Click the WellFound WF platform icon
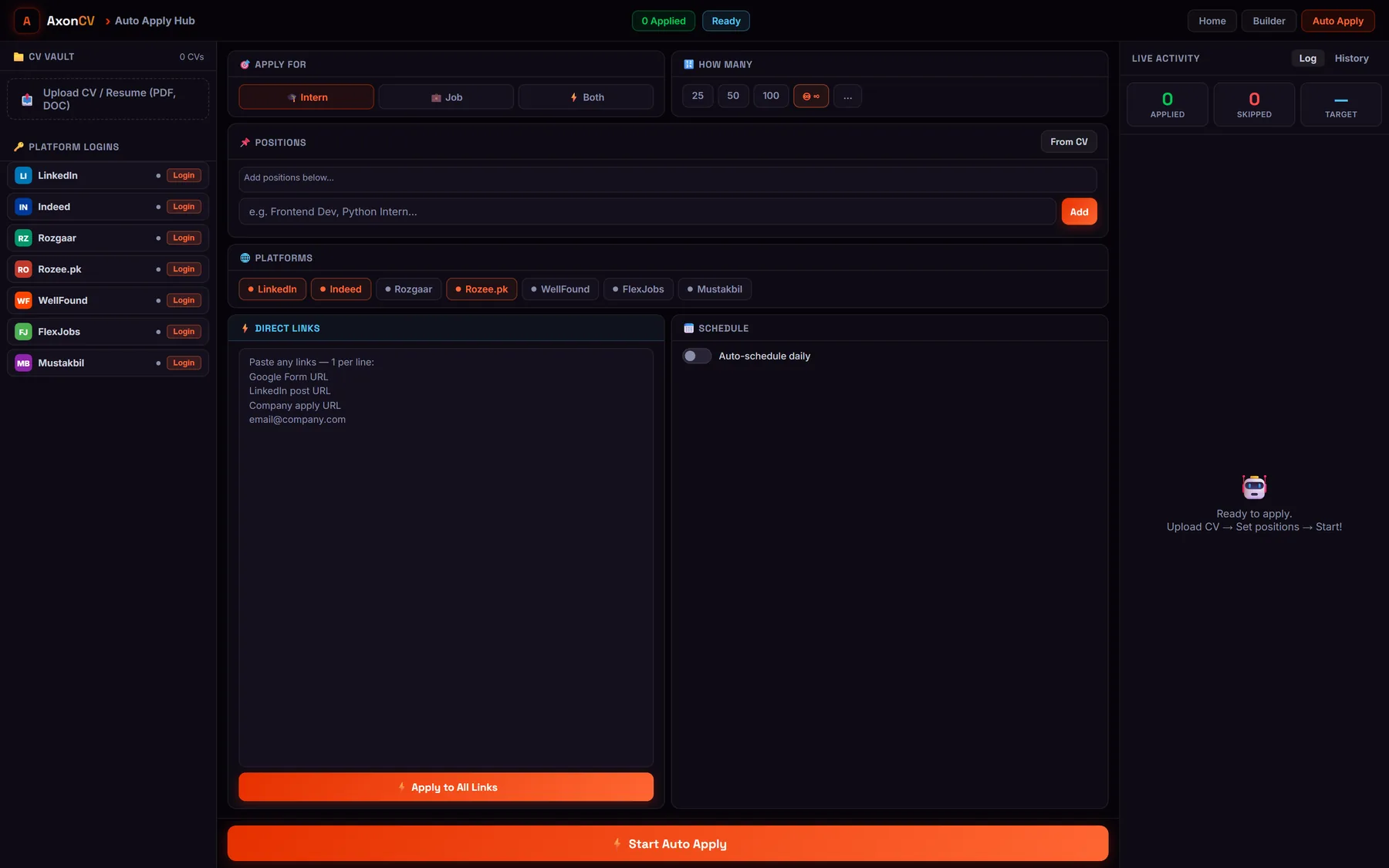The height and width of the screenshot is (868, 1389). tap(23, 301)
